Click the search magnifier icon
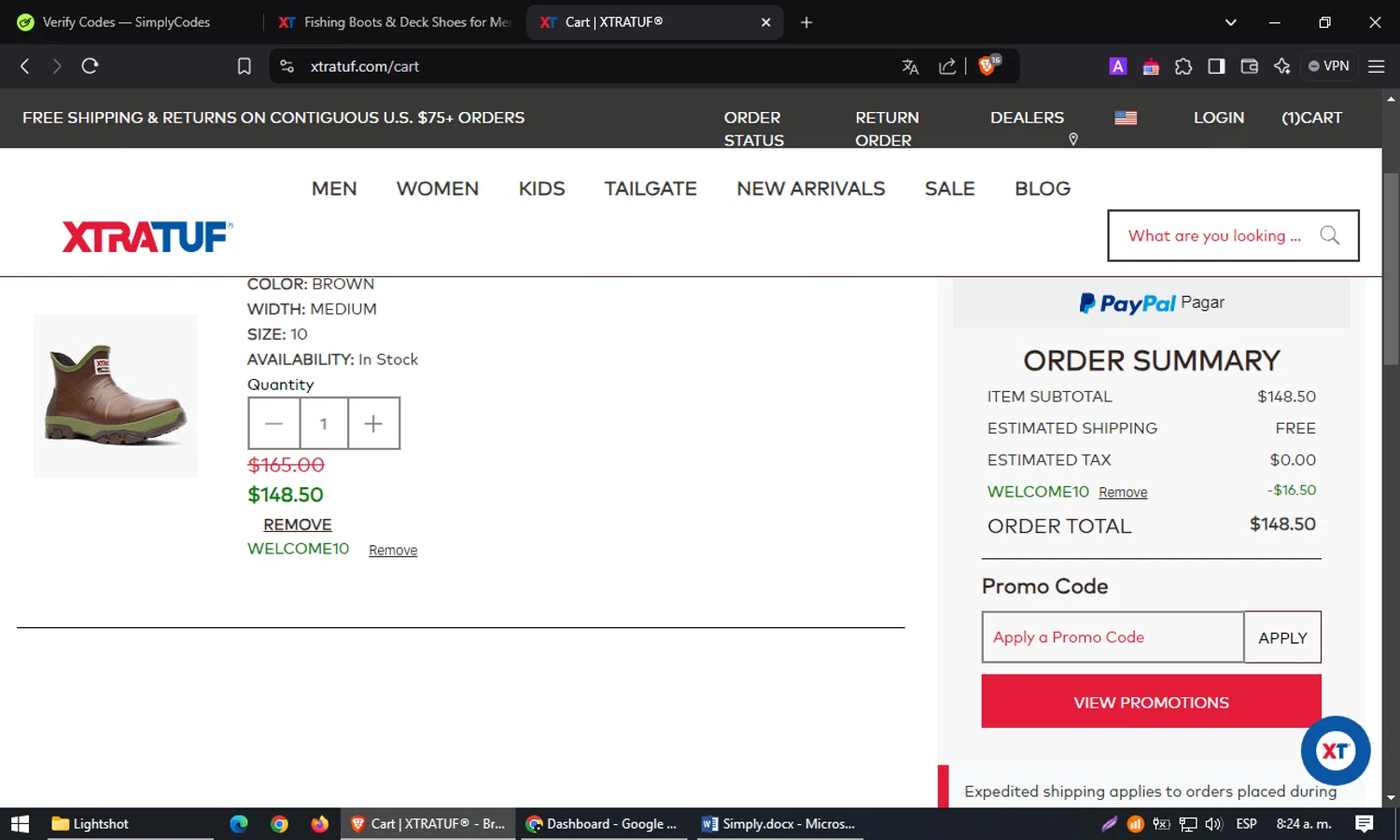This screenshot has width=1400, height=840. coord(1330,235)
